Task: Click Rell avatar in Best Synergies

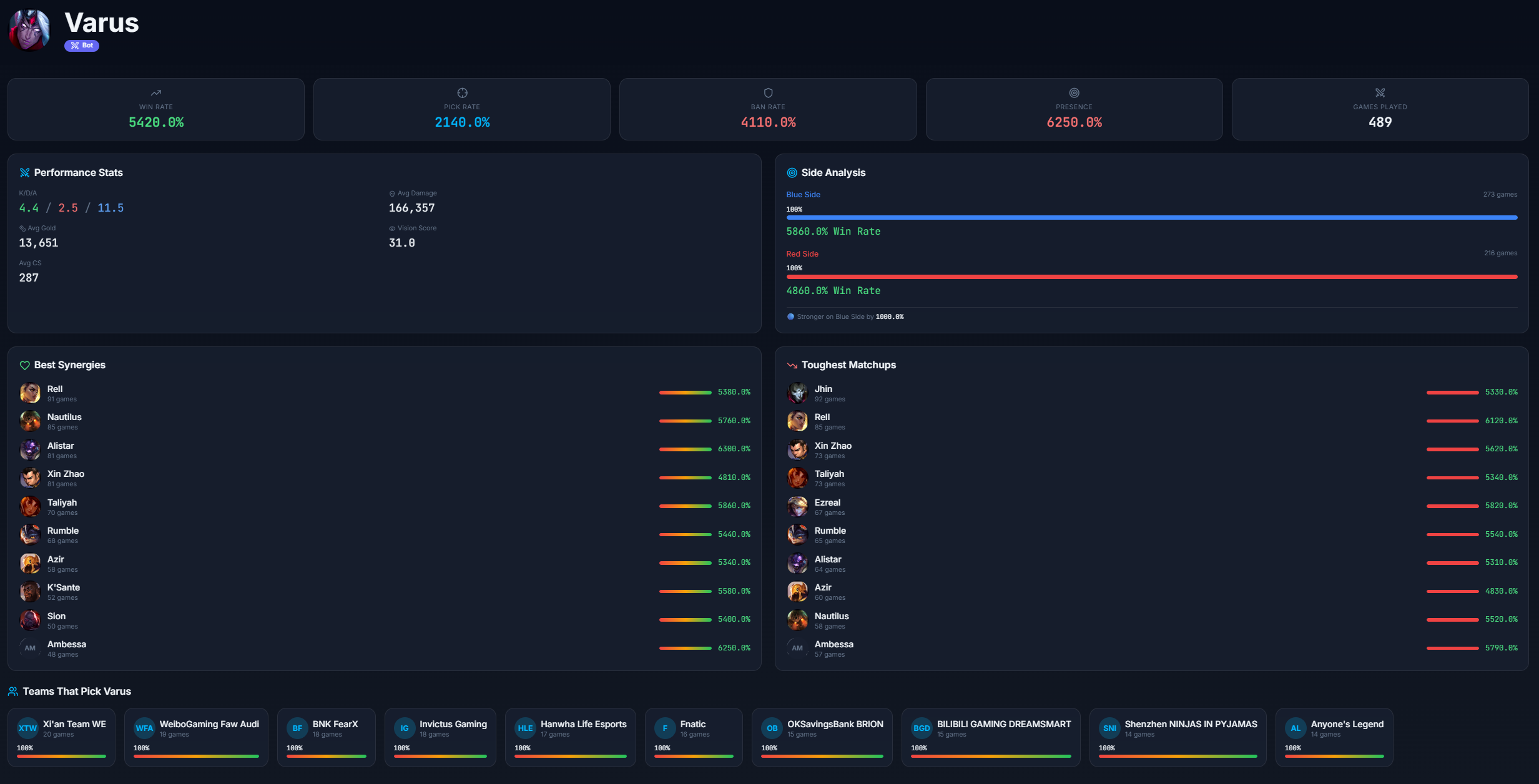Action: [x=30, y=393]
